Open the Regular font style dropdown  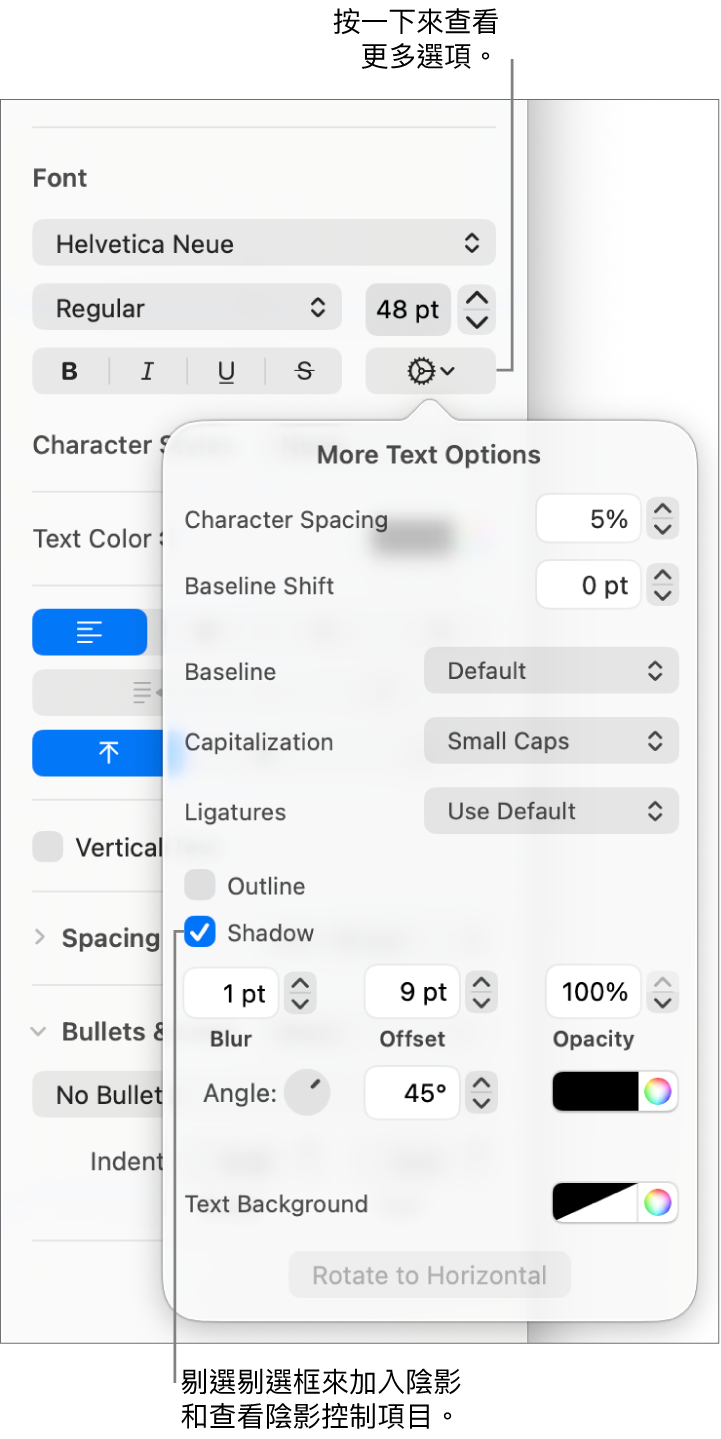tap(187, 308)
